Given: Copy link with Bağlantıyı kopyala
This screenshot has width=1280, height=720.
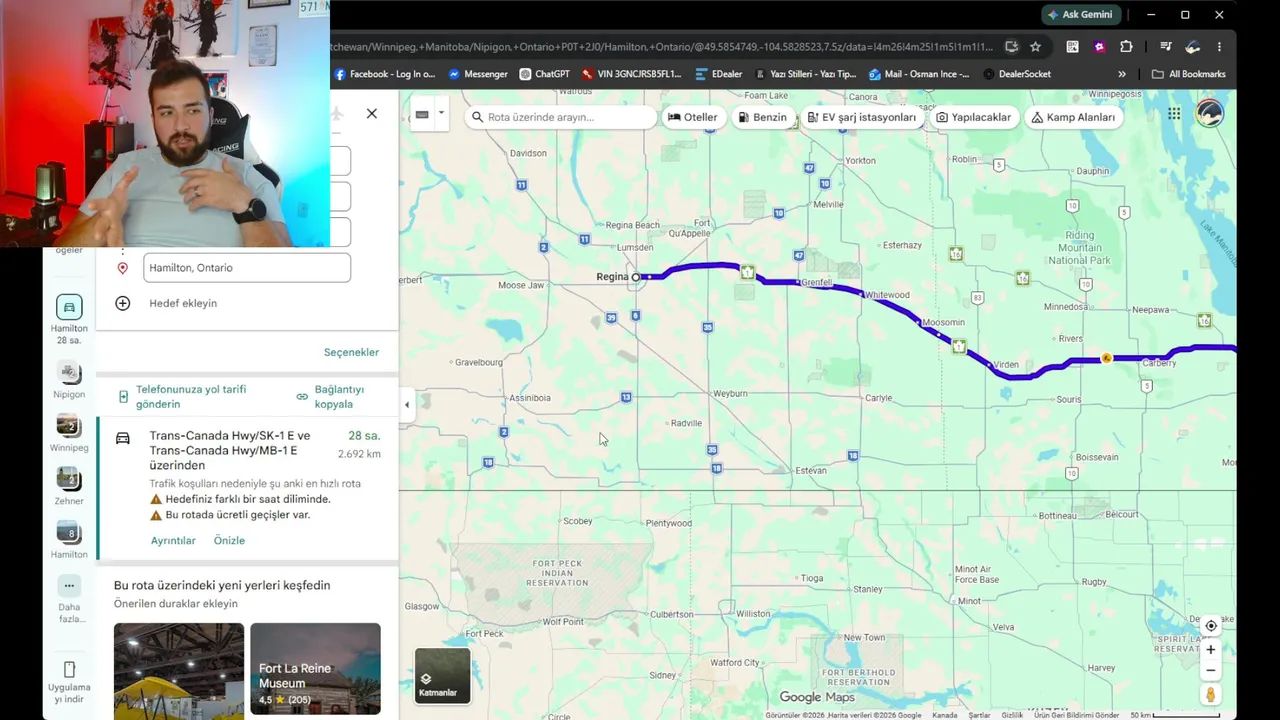Looking at the screenshot, I should [x=331, y=397].
